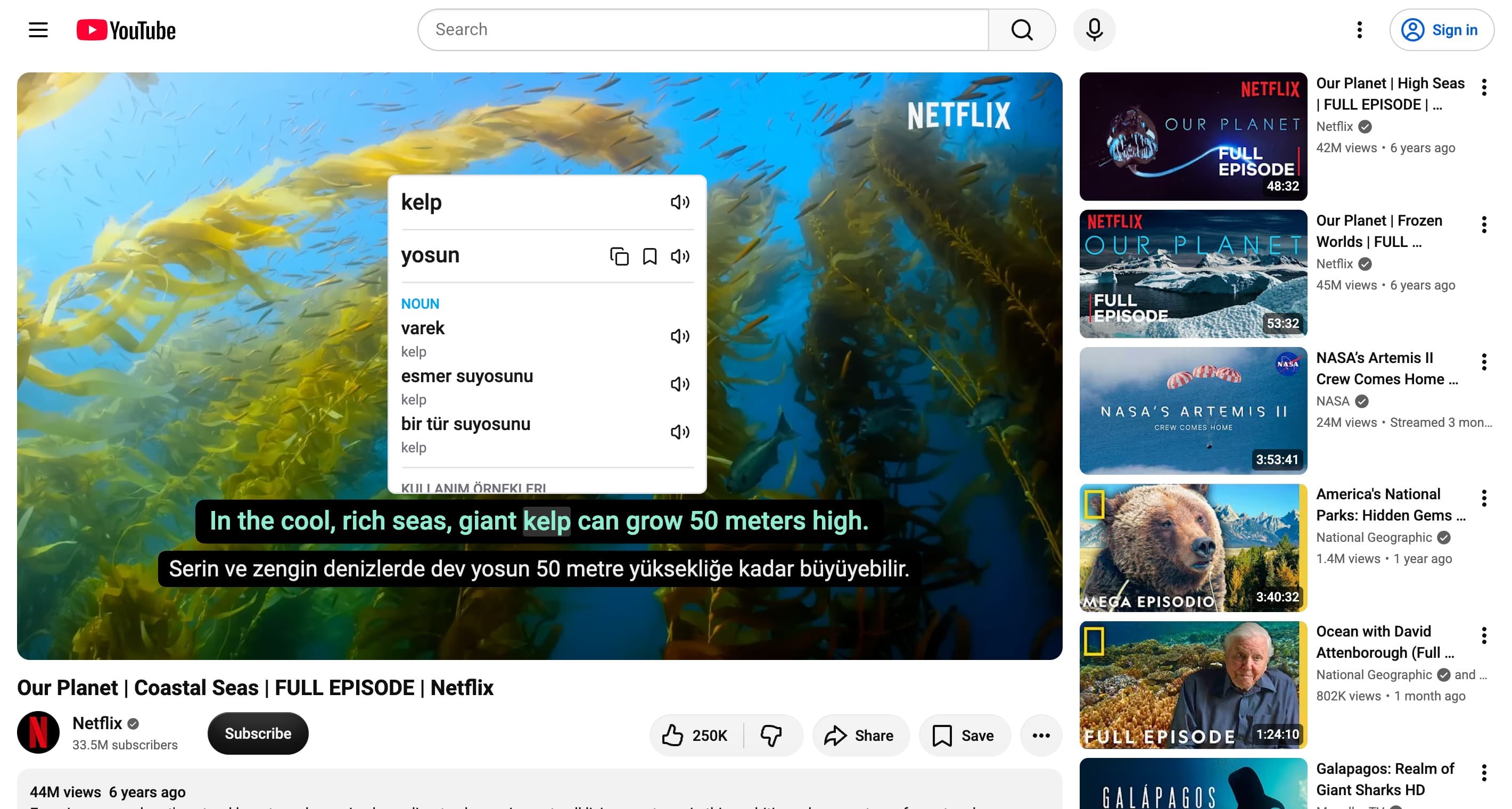
Task: Copy the translation yosun
Action: point(619,257)
